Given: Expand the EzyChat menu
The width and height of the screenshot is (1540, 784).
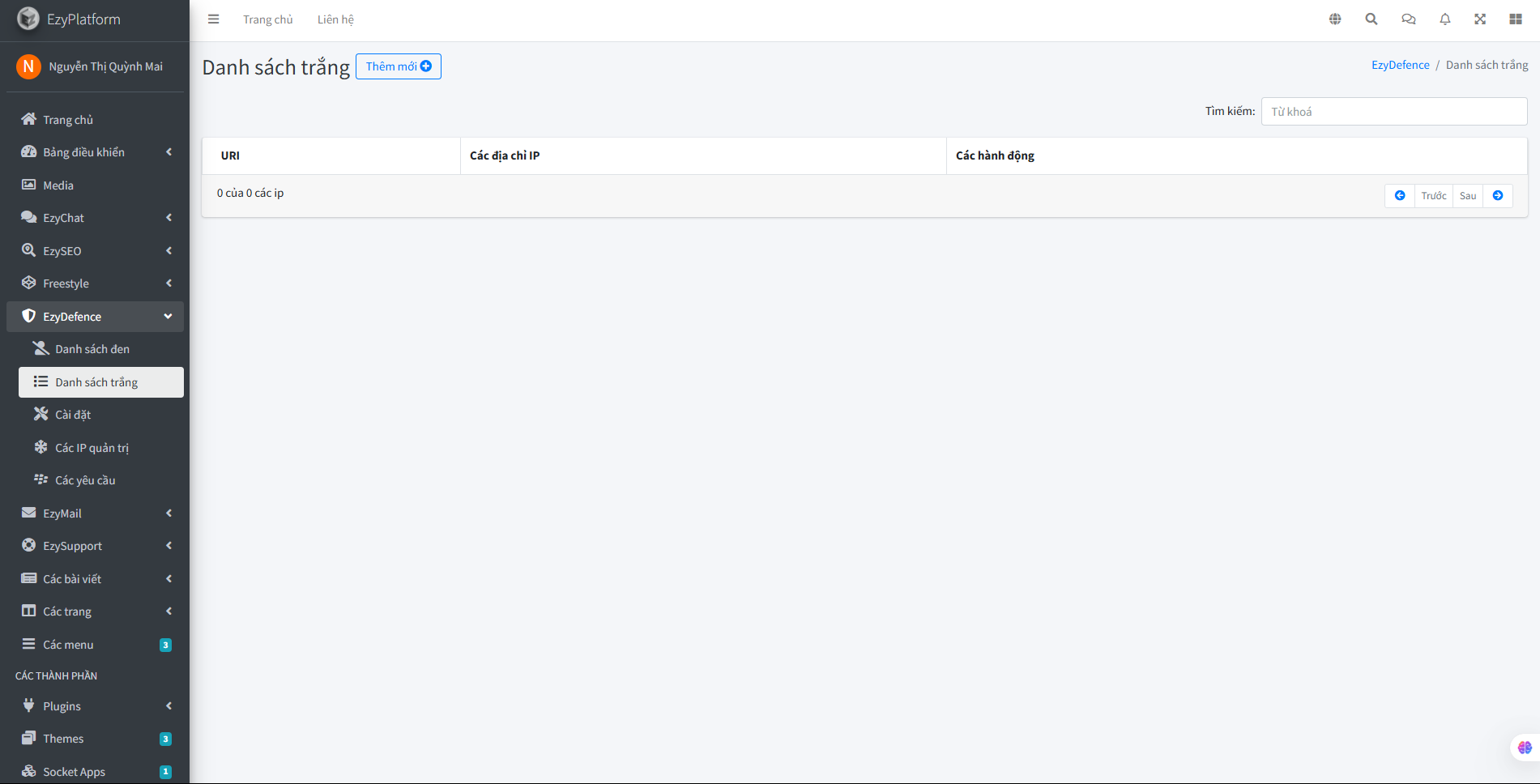Looking at the screenshot, I should (168, 217).
